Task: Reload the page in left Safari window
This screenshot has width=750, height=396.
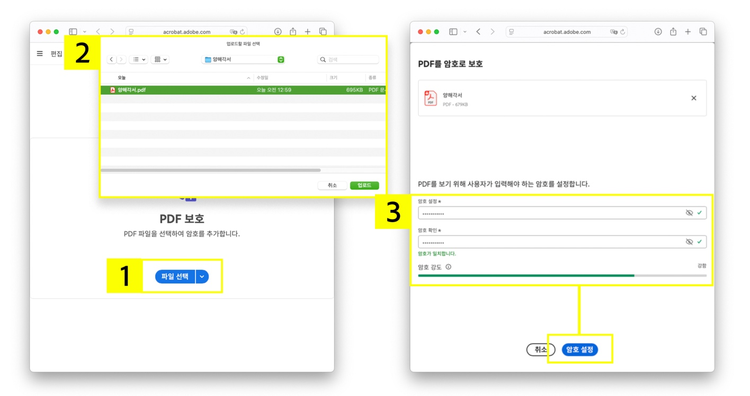Action: pos(243,32)
